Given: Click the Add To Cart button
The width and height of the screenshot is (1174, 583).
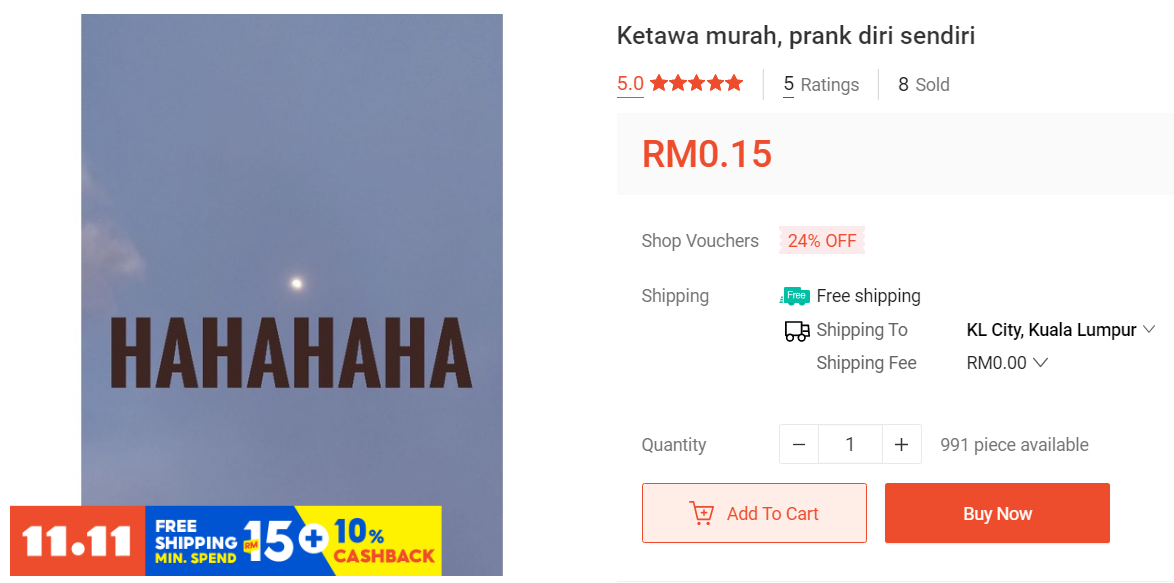Looking at the screenshot, I should click(x=754, y=513).
